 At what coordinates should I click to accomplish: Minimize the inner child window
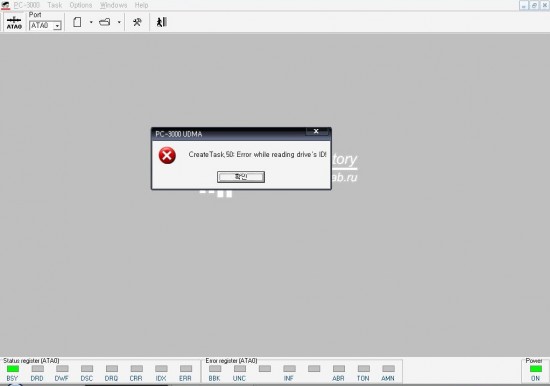click(524, 5)
